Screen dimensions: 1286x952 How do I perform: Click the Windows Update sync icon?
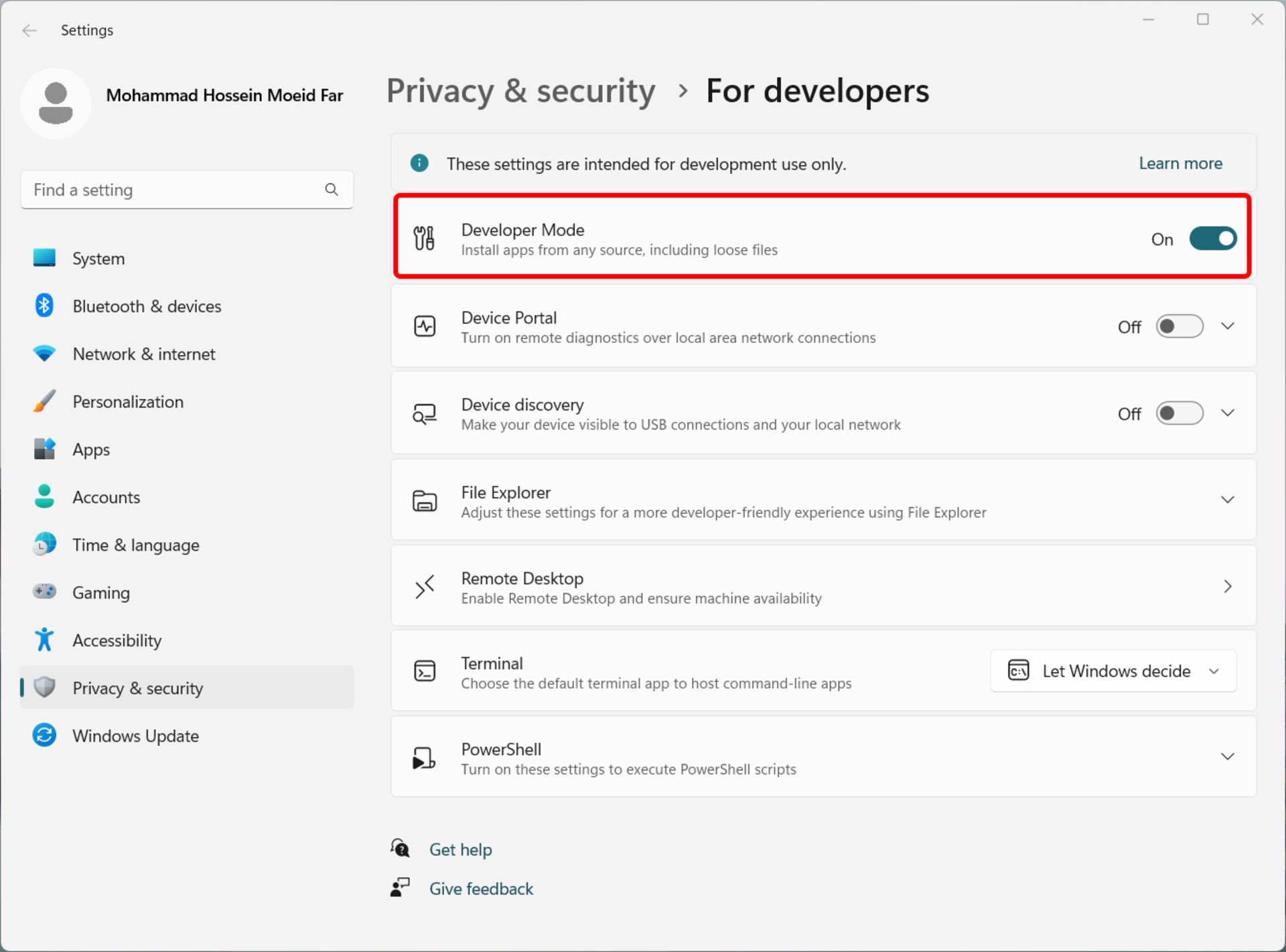[x=44, y=736]
